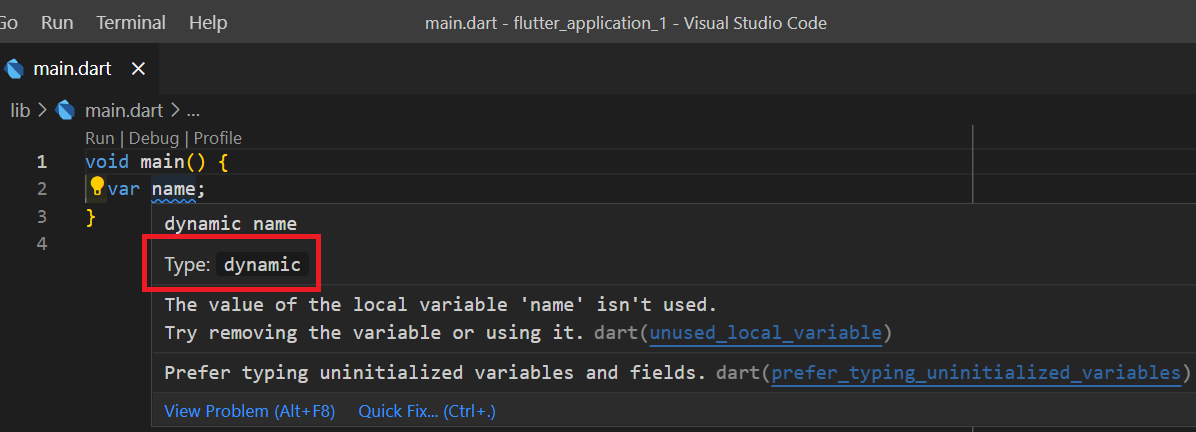This screenshot has height=432, width=1196.
Task: Click the ellipsis breadcrumb segment
Action: point(193,111)
